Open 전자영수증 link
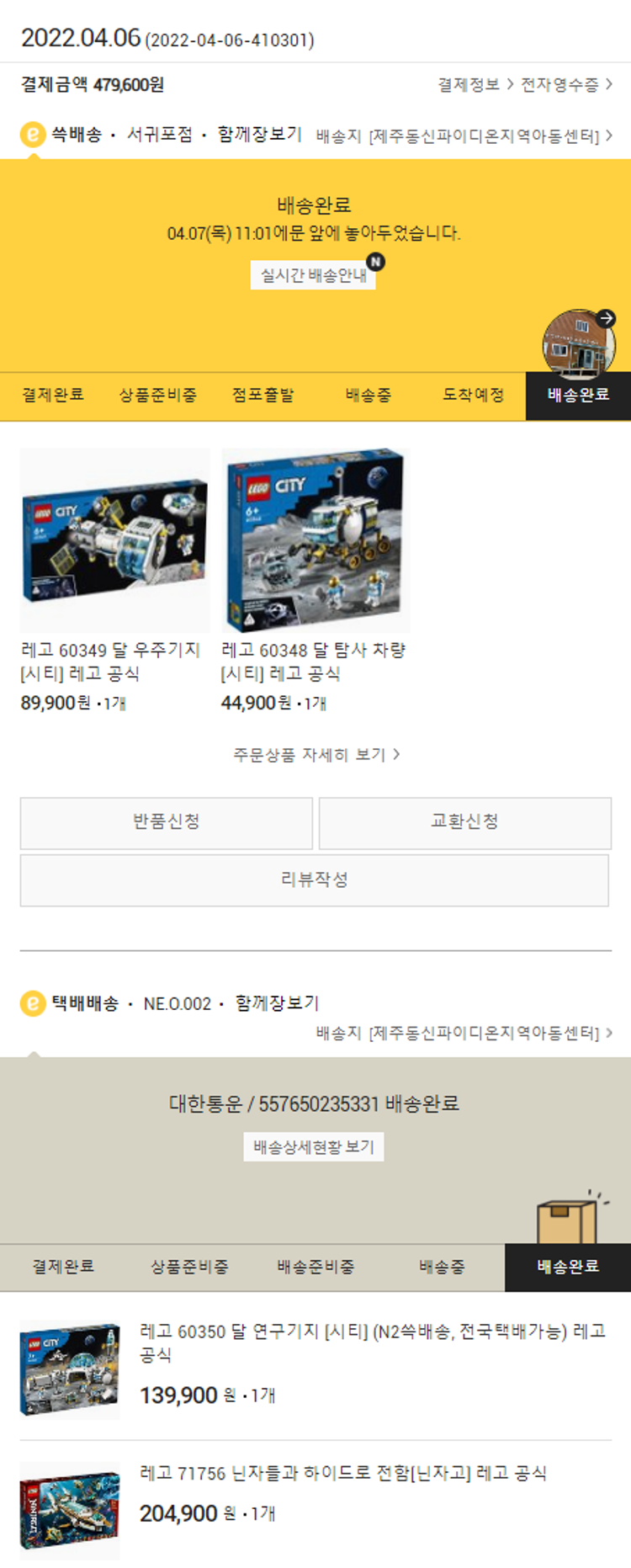This screenshot has height=1568, width=631. coord(566,85)
